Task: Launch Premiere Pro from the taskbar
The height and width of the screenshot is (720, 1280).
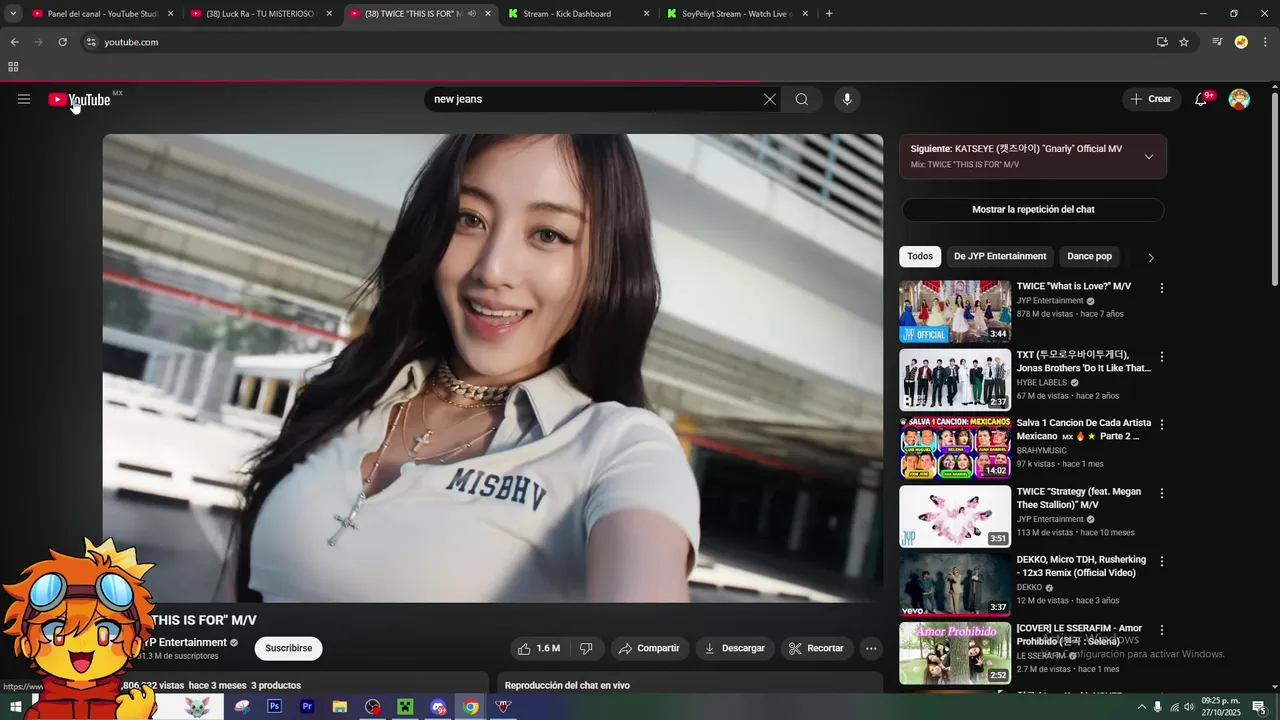Action: click(x=307, y=707)
